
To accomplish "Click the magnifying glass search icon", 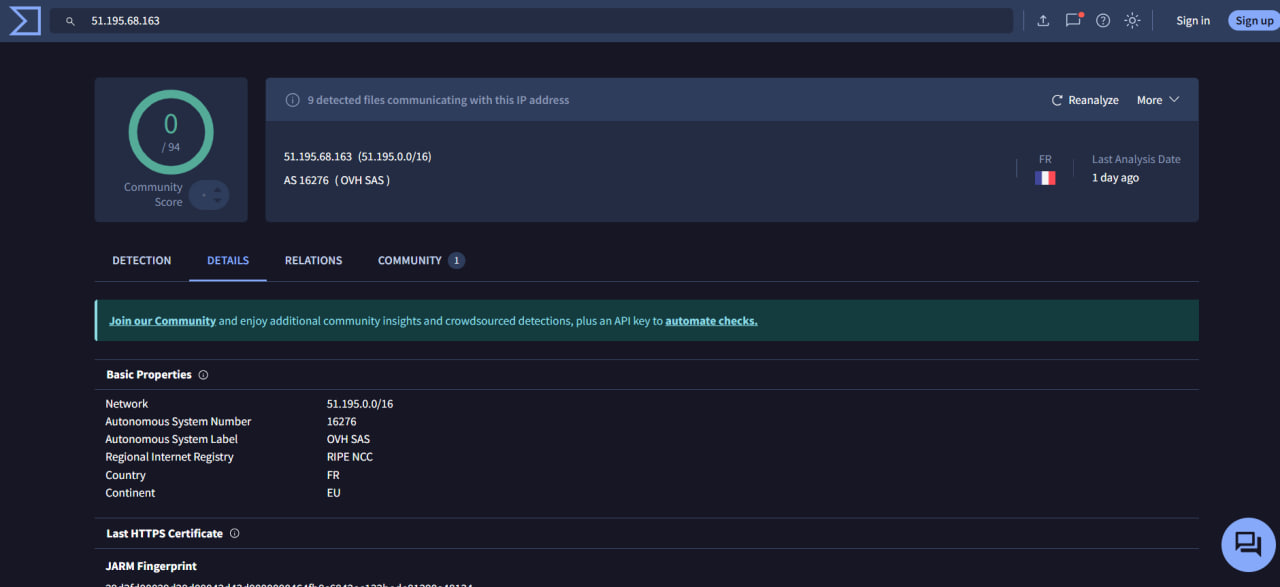I will pyautogui.click(x=69, y=20).
